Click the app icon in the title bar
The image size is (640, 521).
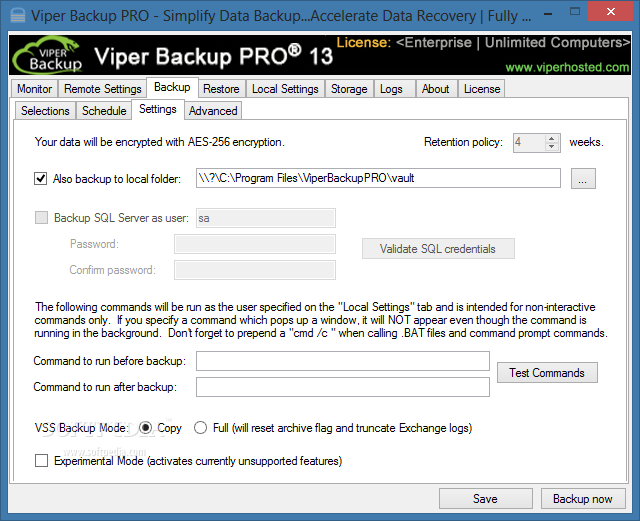(x=18, y=16)
